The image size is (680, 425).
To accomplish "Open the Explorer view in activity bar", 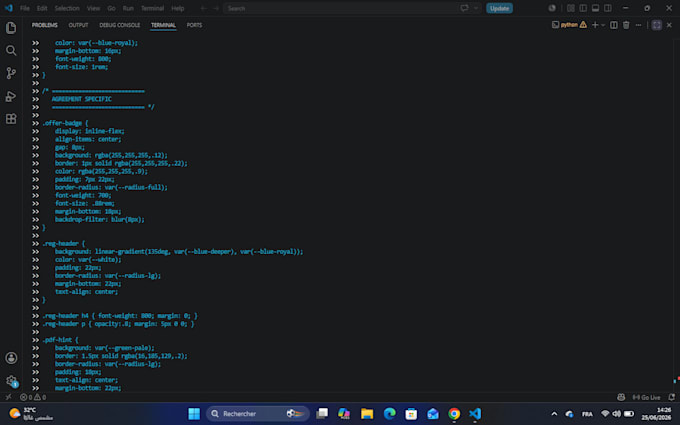I will [11, 28].
